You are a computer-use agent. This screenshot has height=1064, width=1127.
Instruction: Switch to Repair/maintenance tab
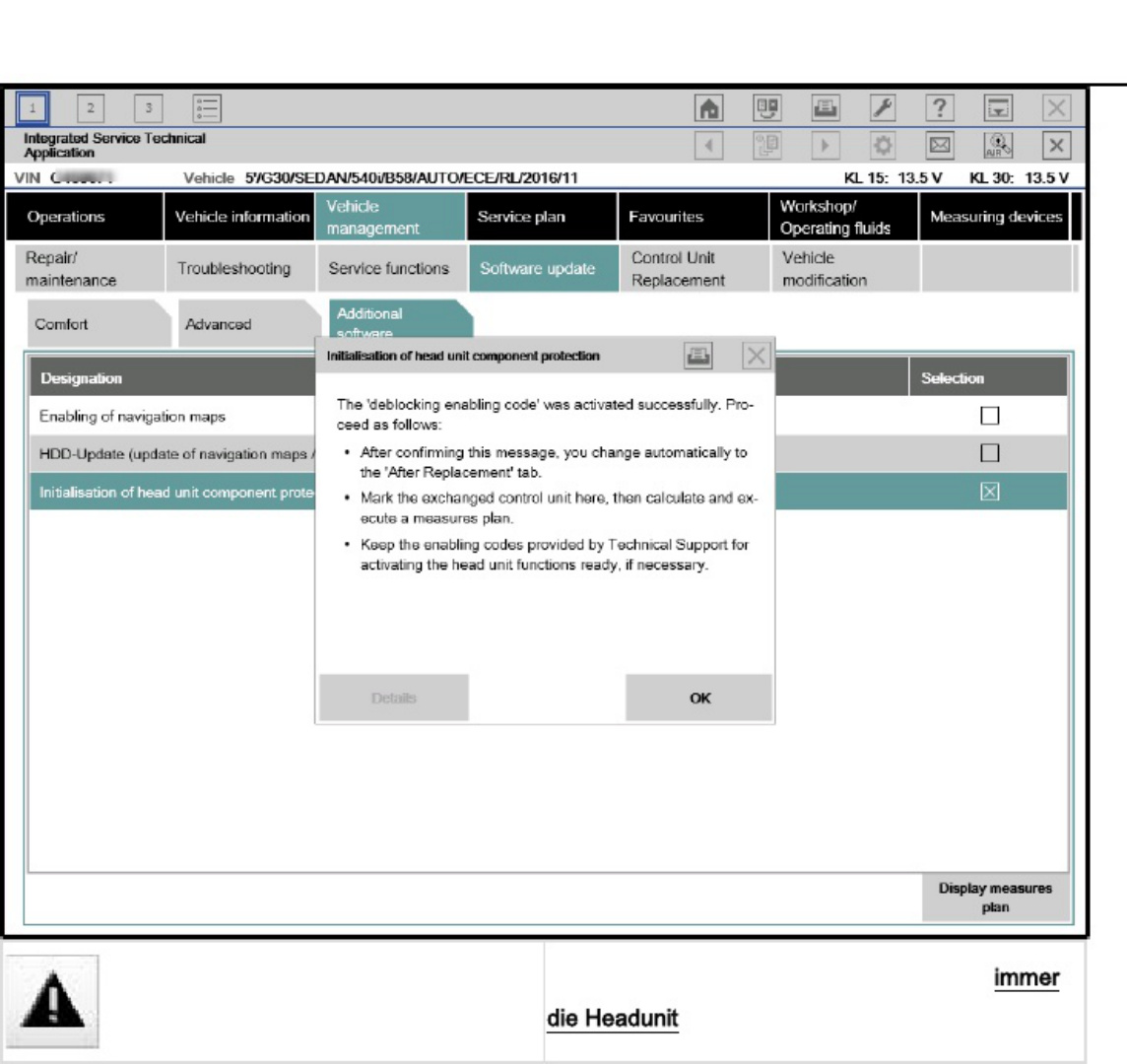pyautogui.click(x=89, y=268)
